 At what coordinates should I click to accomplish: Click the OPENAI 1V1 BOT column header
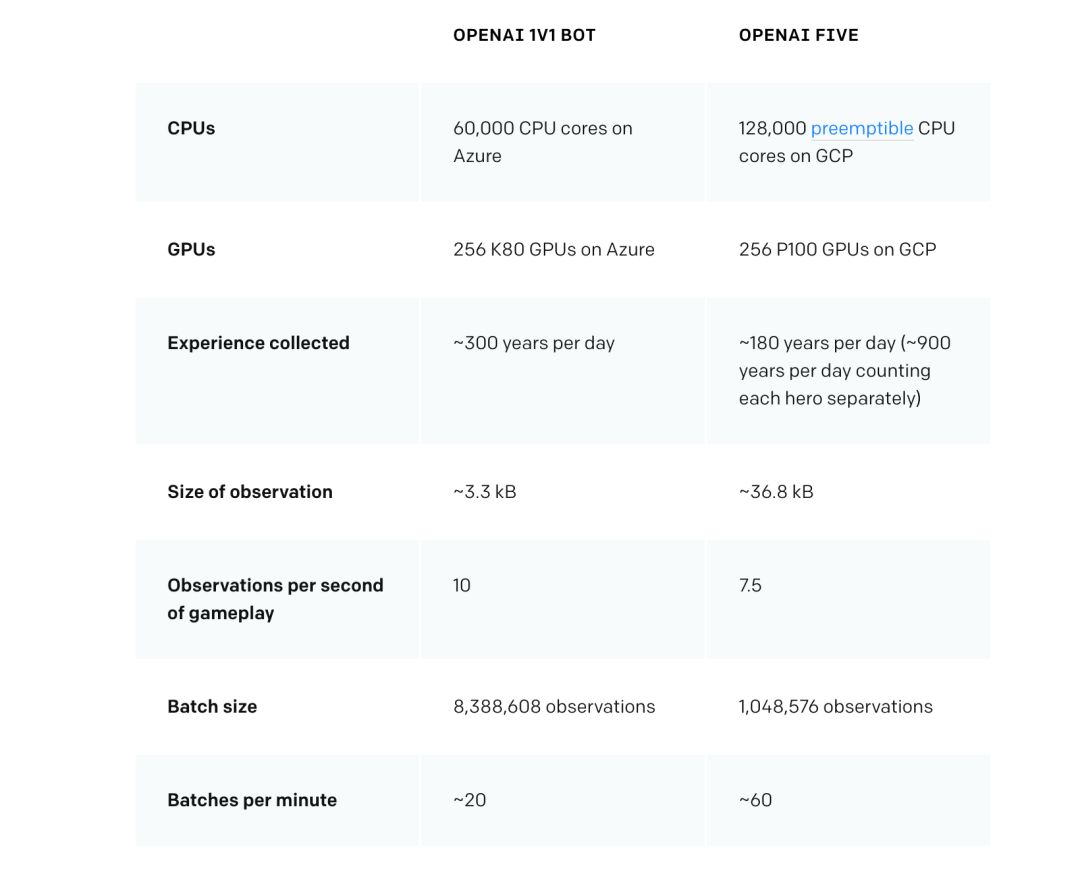coord(524,35)
